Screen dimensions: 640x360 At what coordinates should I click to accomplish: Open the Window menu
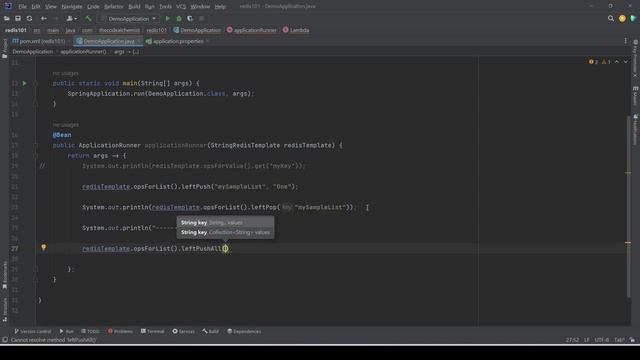(x=200, y=7)
